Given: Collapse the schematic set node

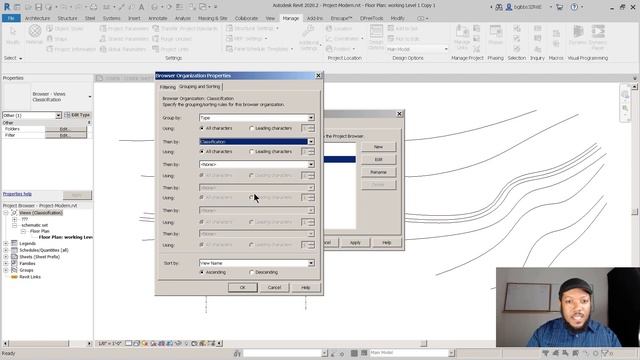Looking at the screenshot, I should (14, 225).
